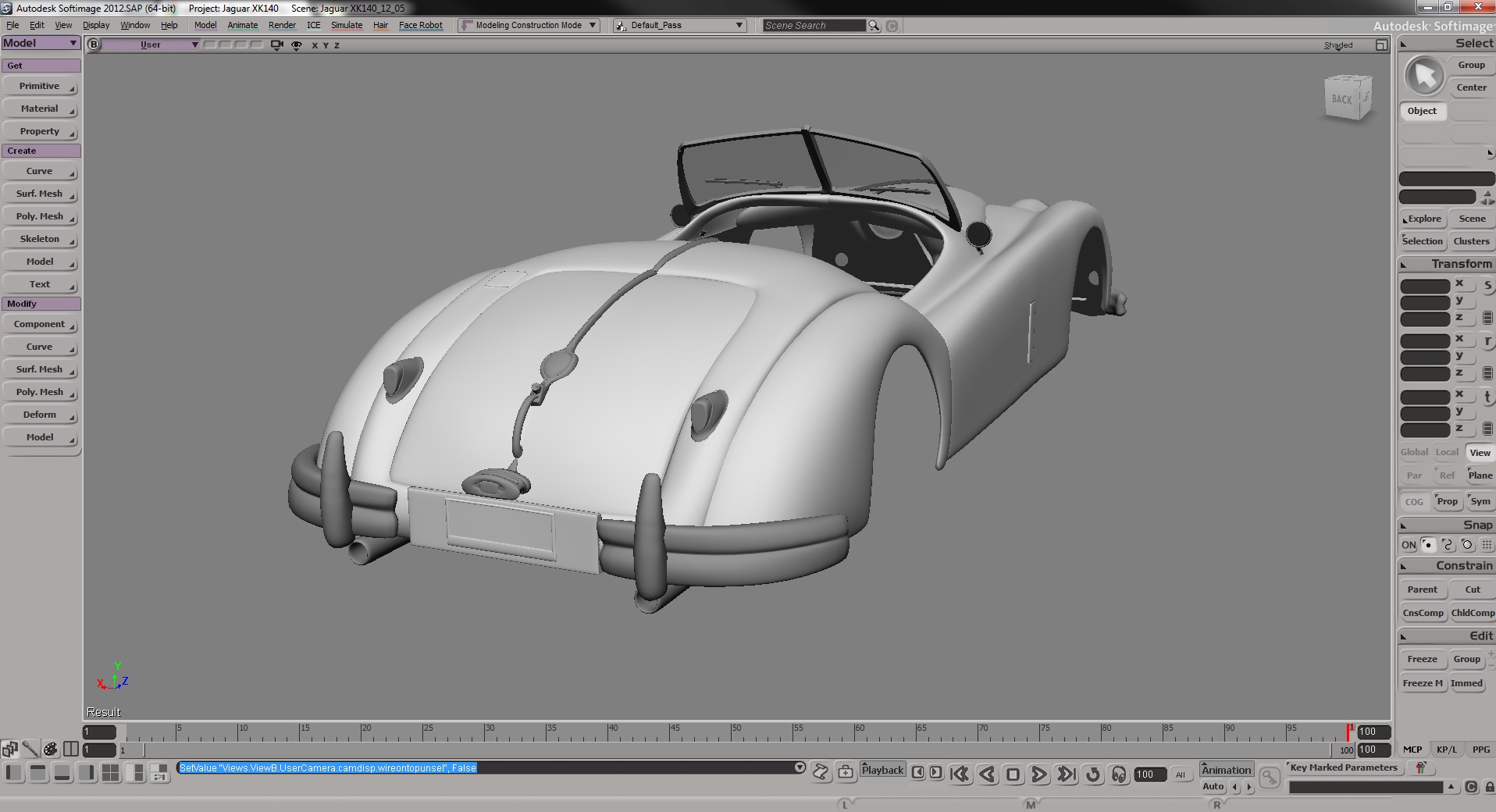Open the Render menu
This screenshot has height=812, width=1496.
[282, 26]
